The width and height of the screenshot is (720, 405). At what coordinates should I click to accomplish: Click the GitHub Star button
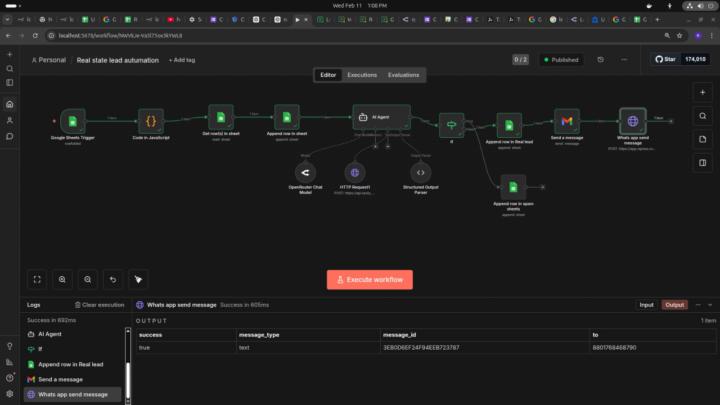(x=665, y=59)
